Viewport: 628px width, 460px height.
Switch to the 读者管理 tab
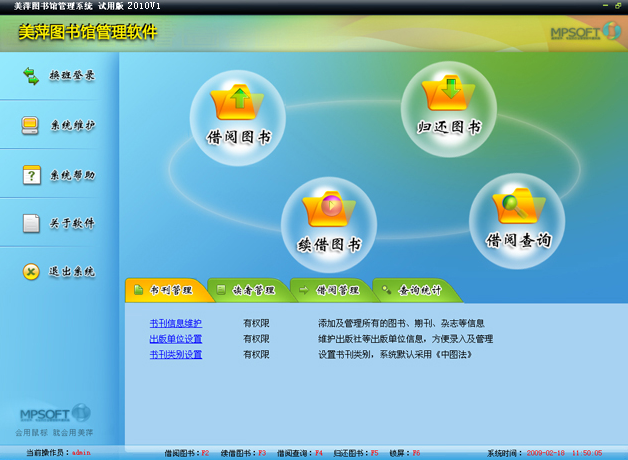(252, 290)
